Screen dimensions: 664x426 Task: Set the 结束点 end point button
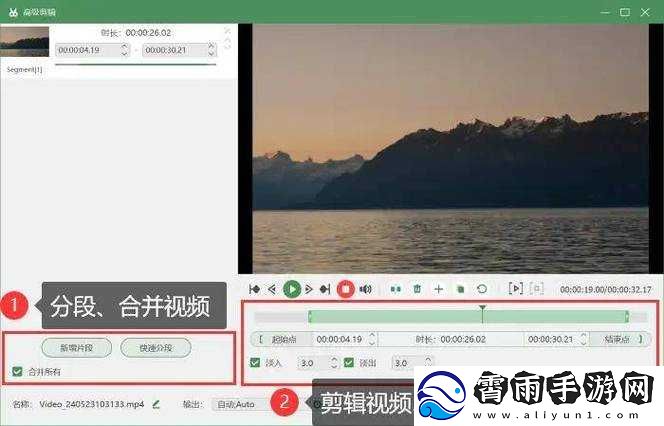pyautogui.click(x=620, y=339)
